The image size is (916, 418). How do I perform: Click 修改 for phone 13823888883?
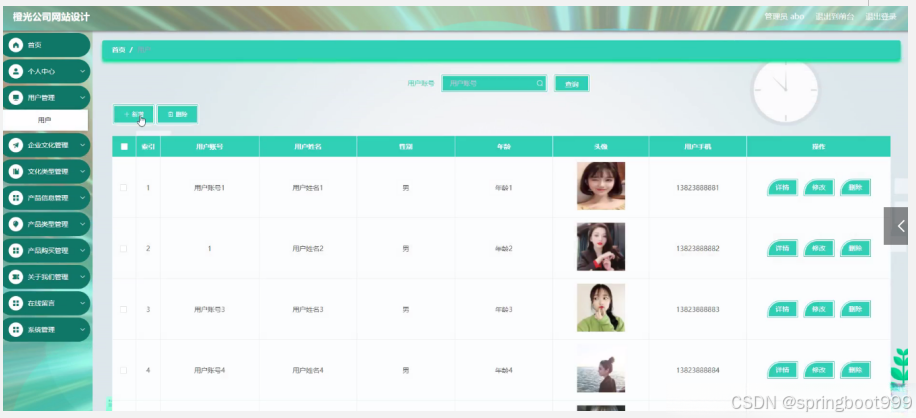[819, 309]
